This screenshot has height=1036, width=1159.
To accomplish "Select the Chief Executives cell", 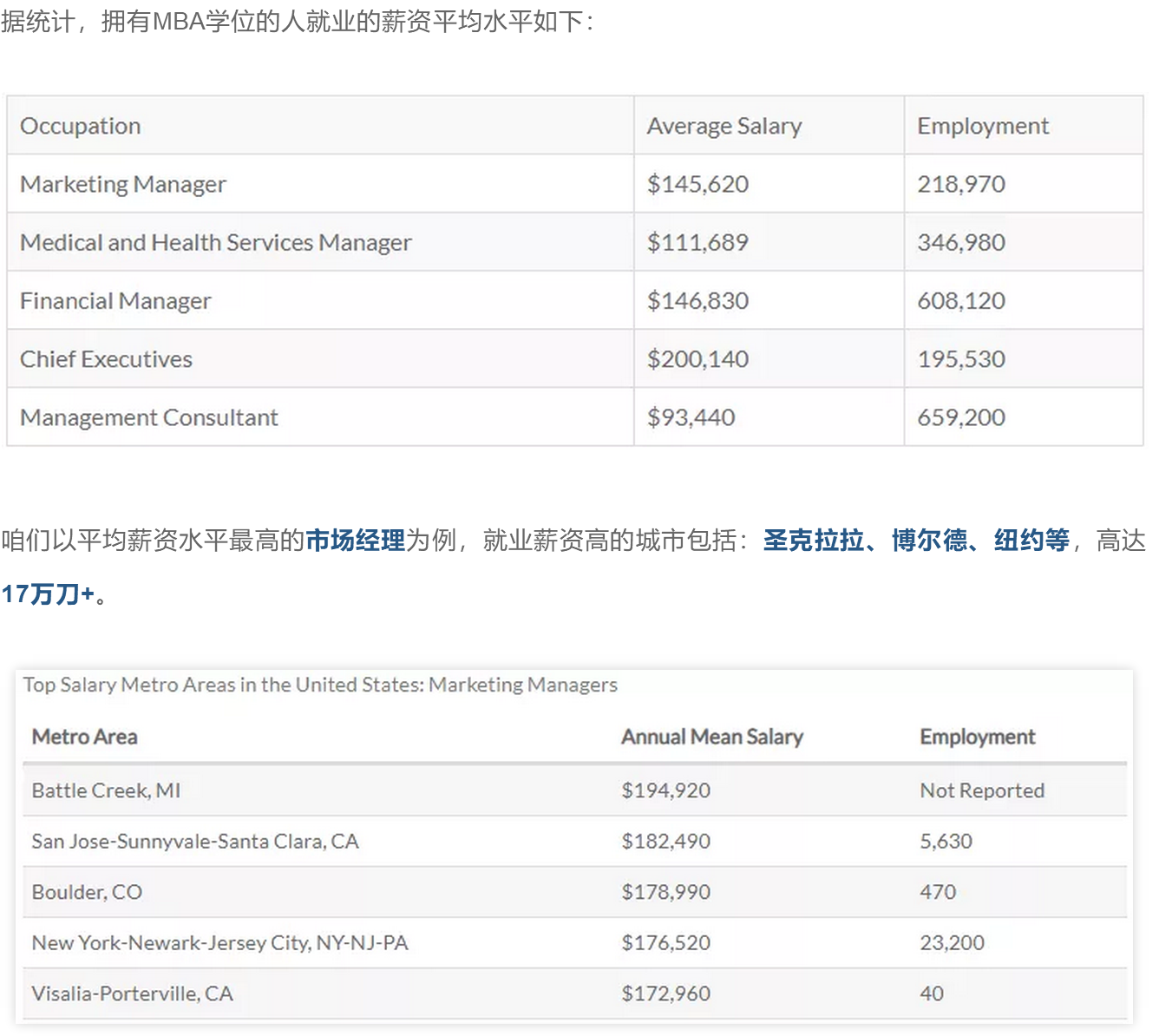I will pos(106,359).
